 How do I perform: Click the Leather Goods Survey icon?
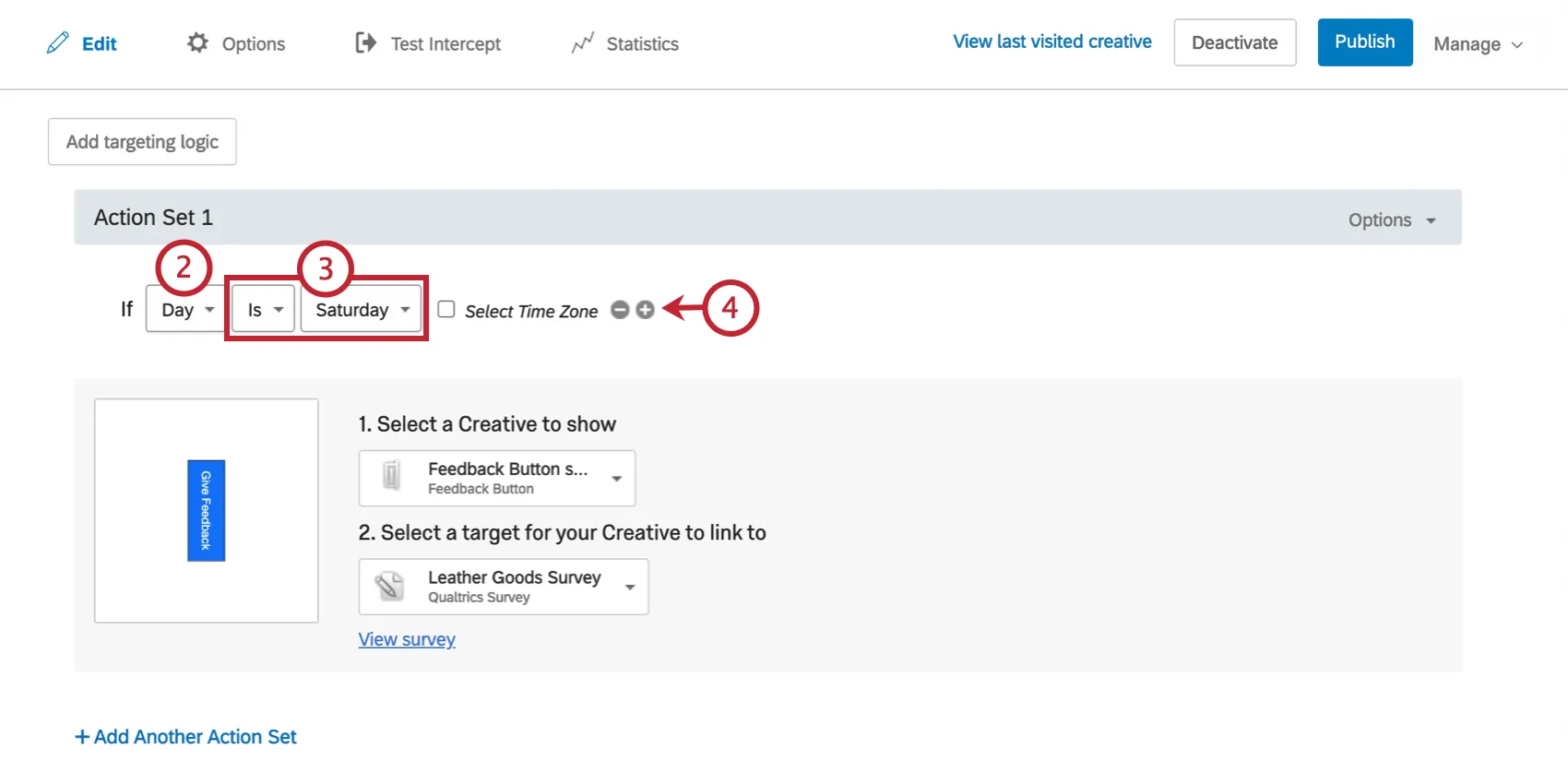tap(390, 586)
